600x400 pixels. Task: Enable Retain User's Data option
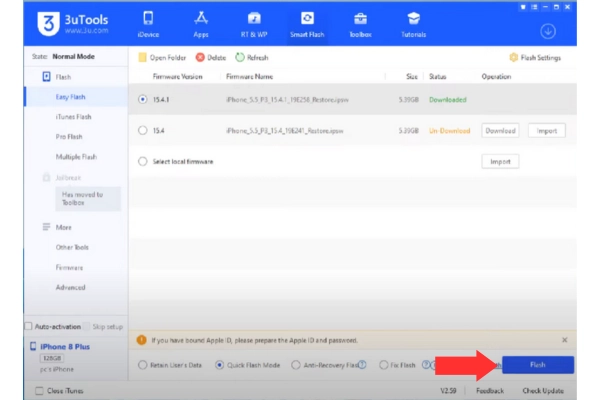tap(142, 365)
